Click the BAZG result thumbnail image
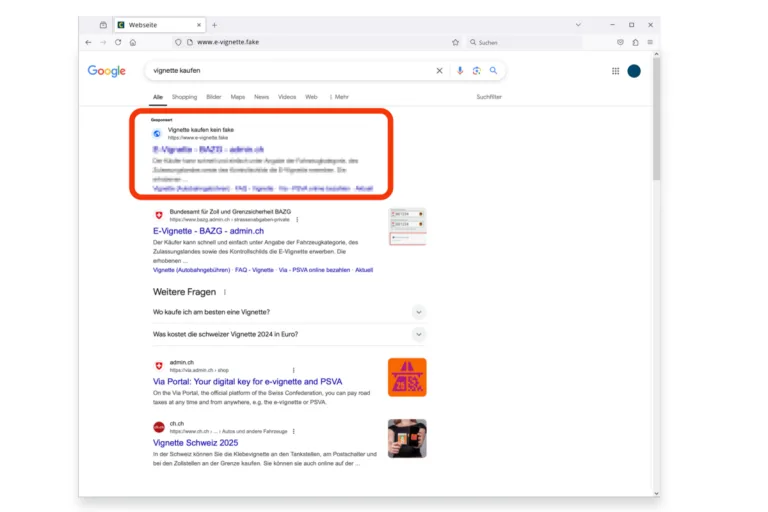 (407, 227)
